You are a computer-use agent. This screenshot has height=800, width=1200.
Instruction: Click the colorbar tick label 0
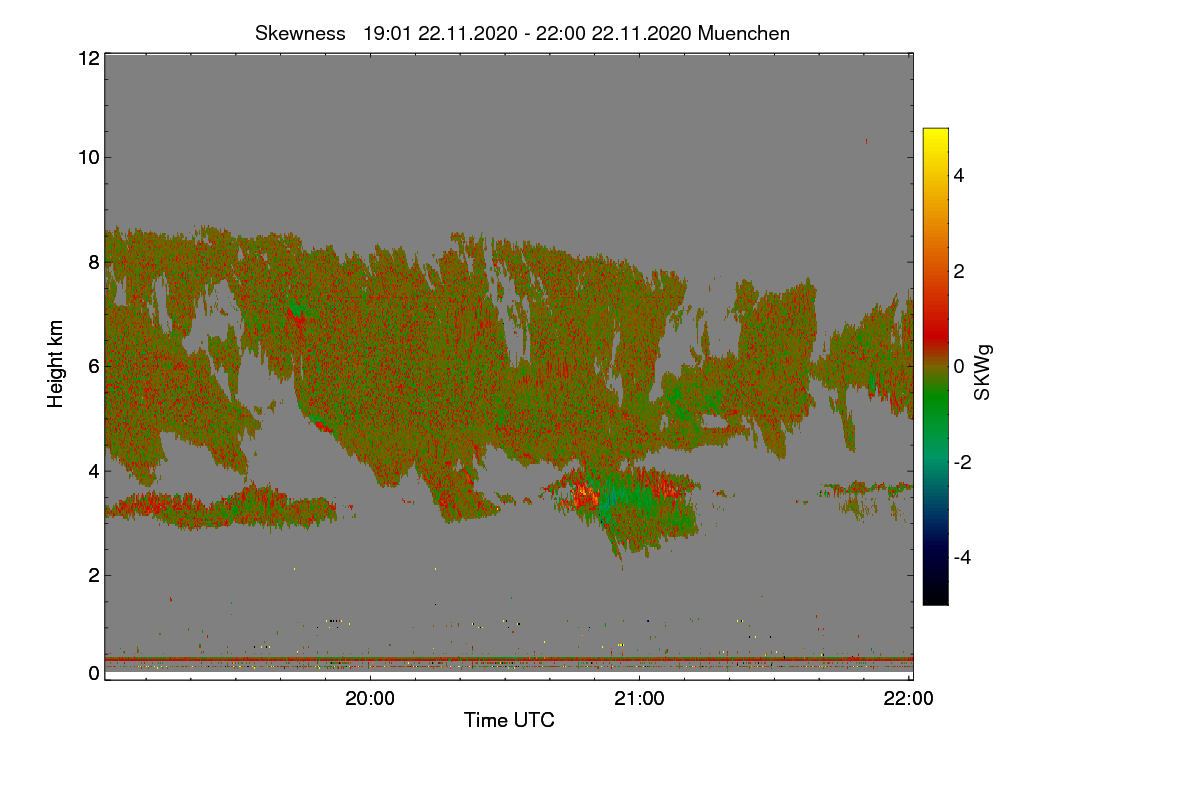[959, 366]
